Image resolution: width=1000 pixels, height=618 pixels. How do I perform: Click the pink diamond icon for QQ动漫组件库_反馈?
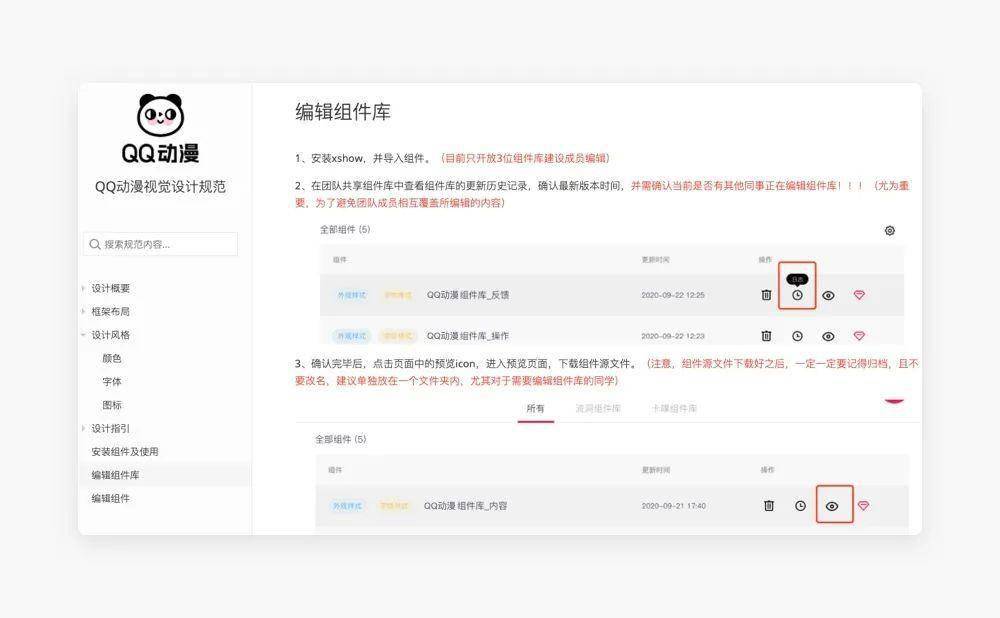pos(859,295)
